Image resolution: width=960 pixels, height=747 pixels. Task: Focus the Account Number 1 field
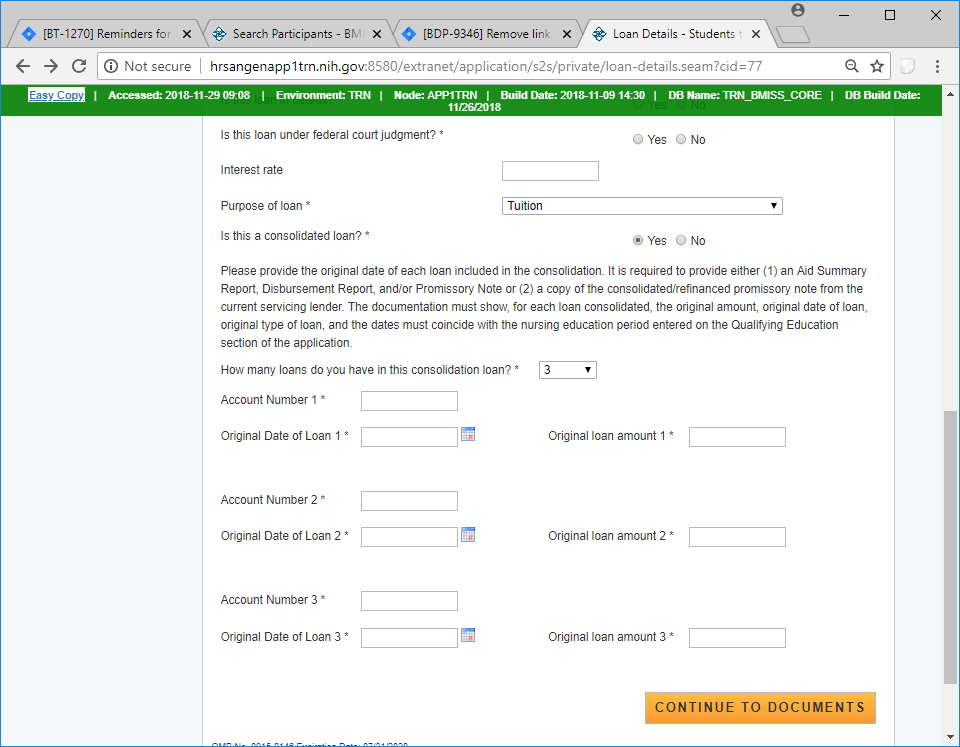point(409,401)
